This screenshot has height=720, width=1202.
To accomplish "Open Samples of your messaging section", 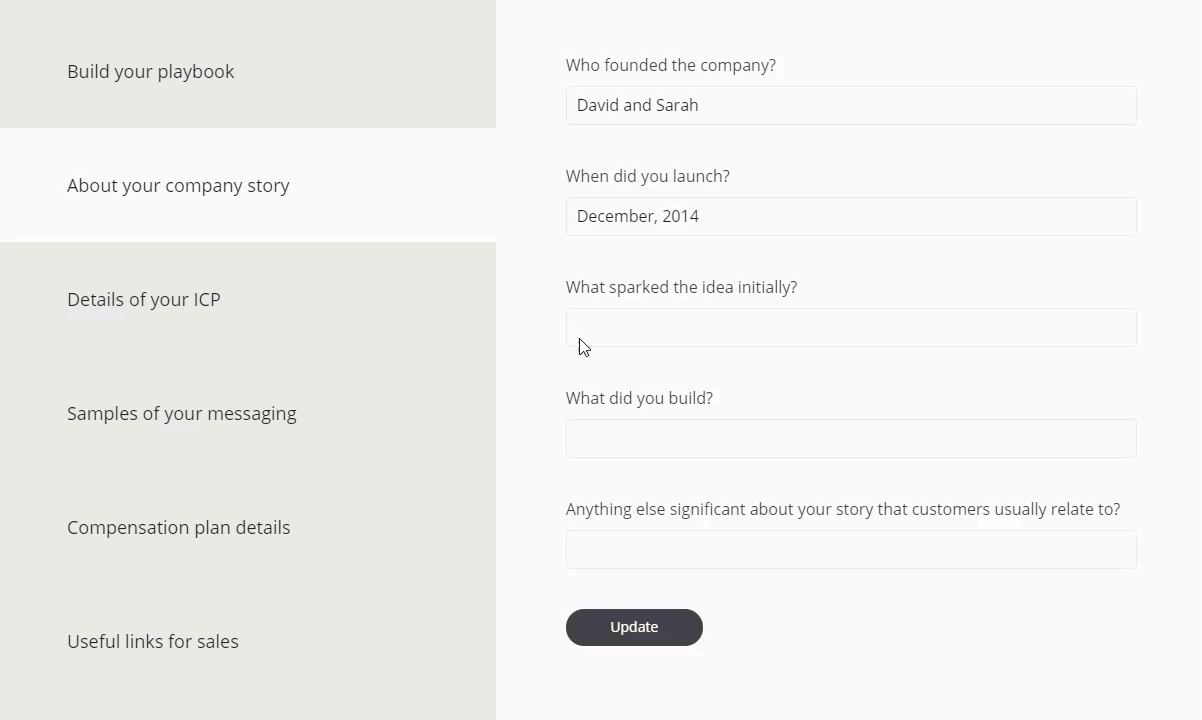I will click(x=248, y=413).
